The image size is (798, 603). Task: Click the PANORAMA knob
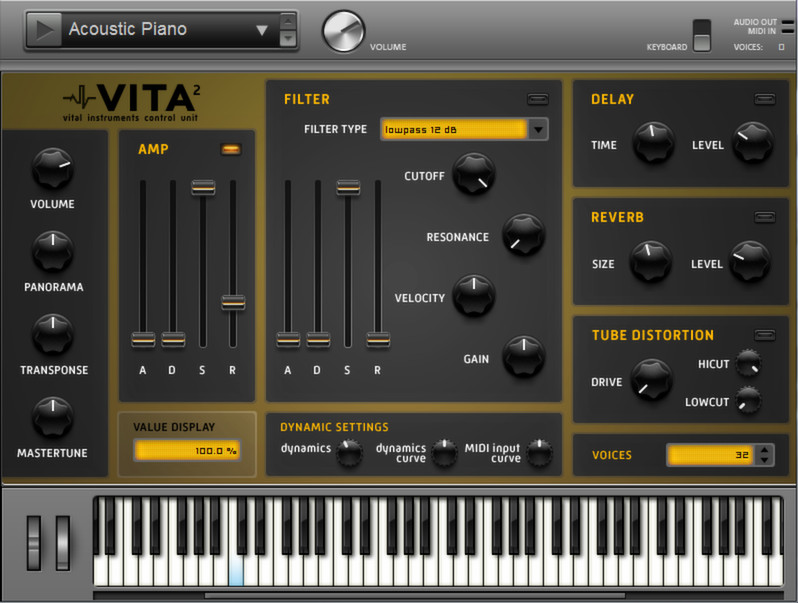click(53, 251)
